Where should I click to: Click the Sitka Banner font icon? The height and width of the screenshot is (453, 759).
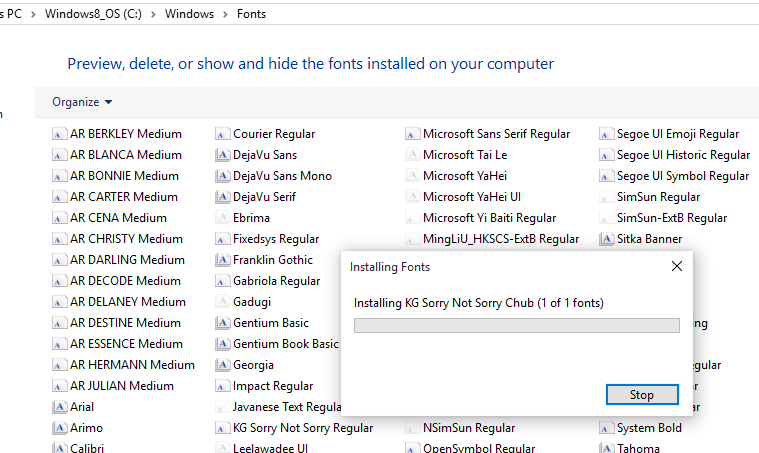coord(606,239)
